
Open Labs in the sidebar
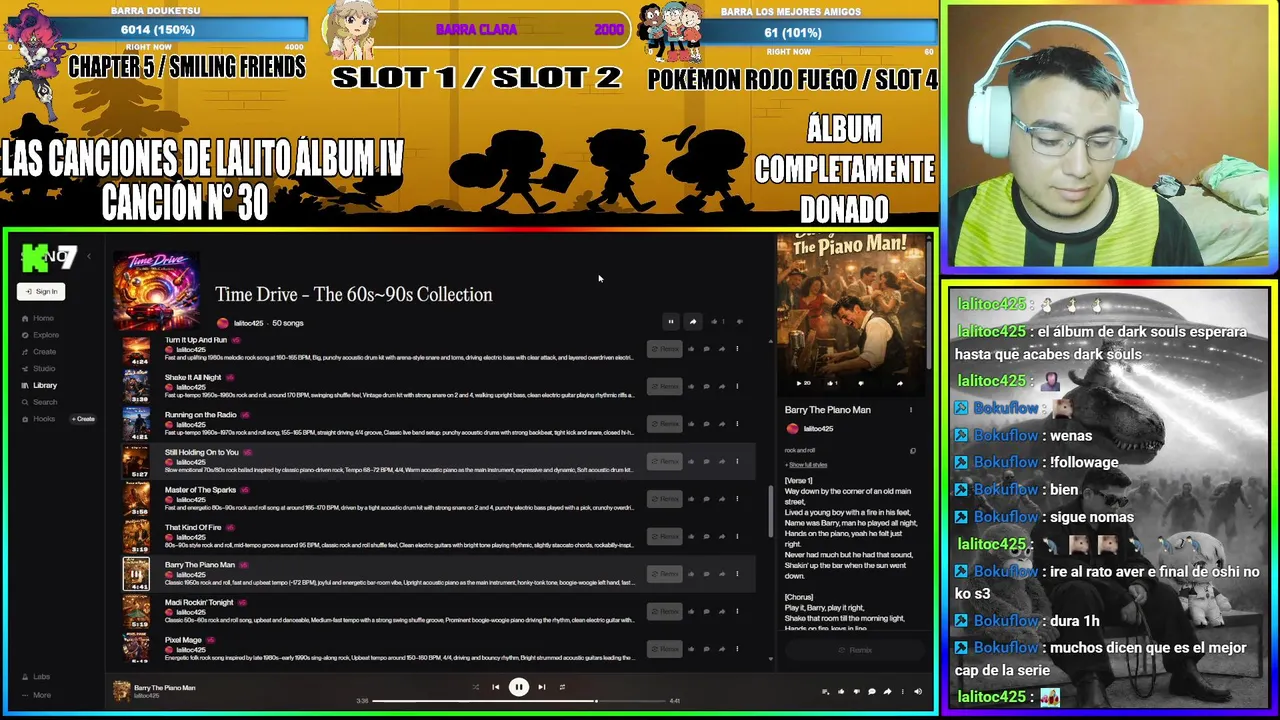(35, 677)
